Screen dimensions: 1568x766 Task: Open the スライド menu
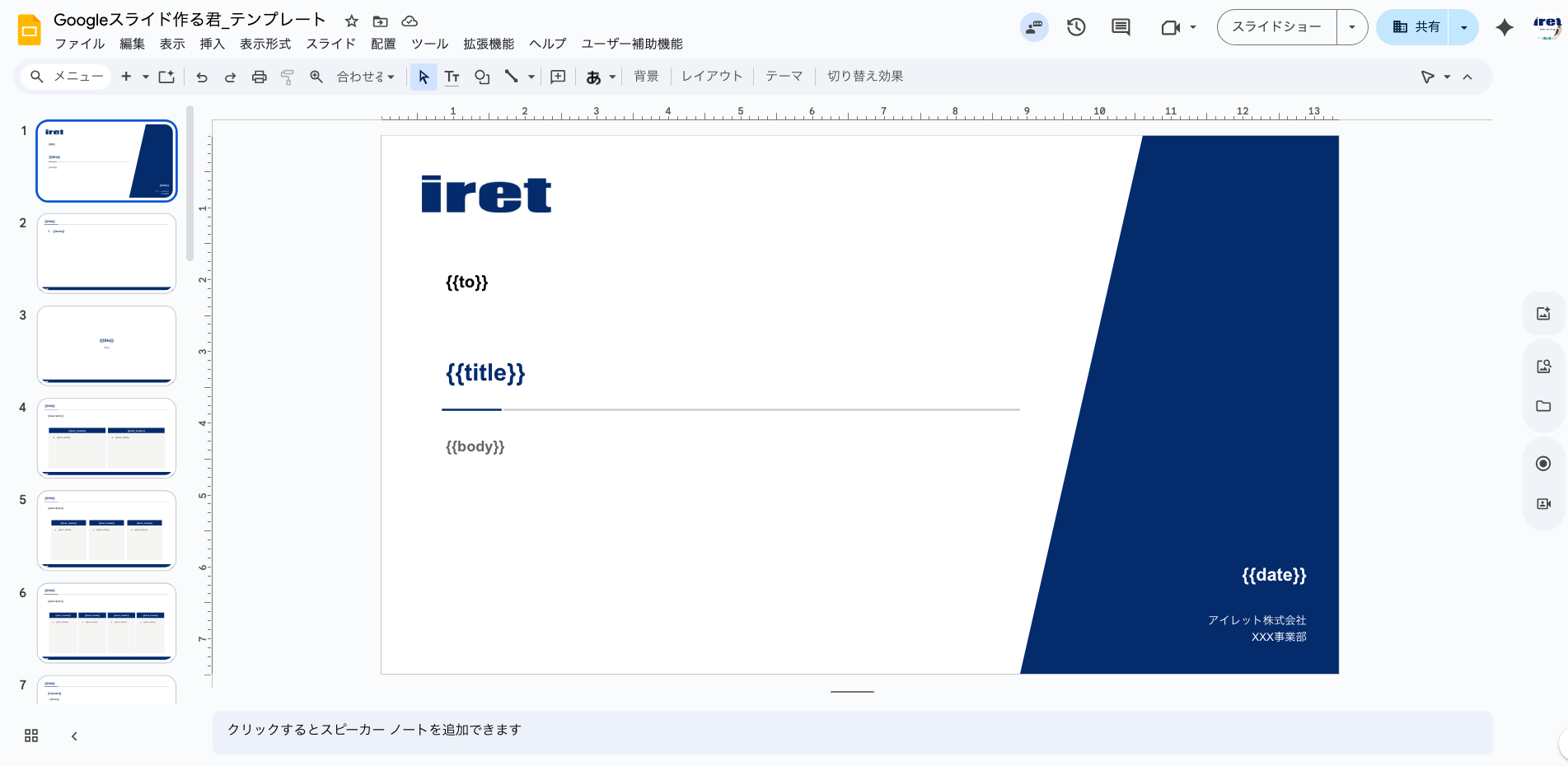coord(331,44)
